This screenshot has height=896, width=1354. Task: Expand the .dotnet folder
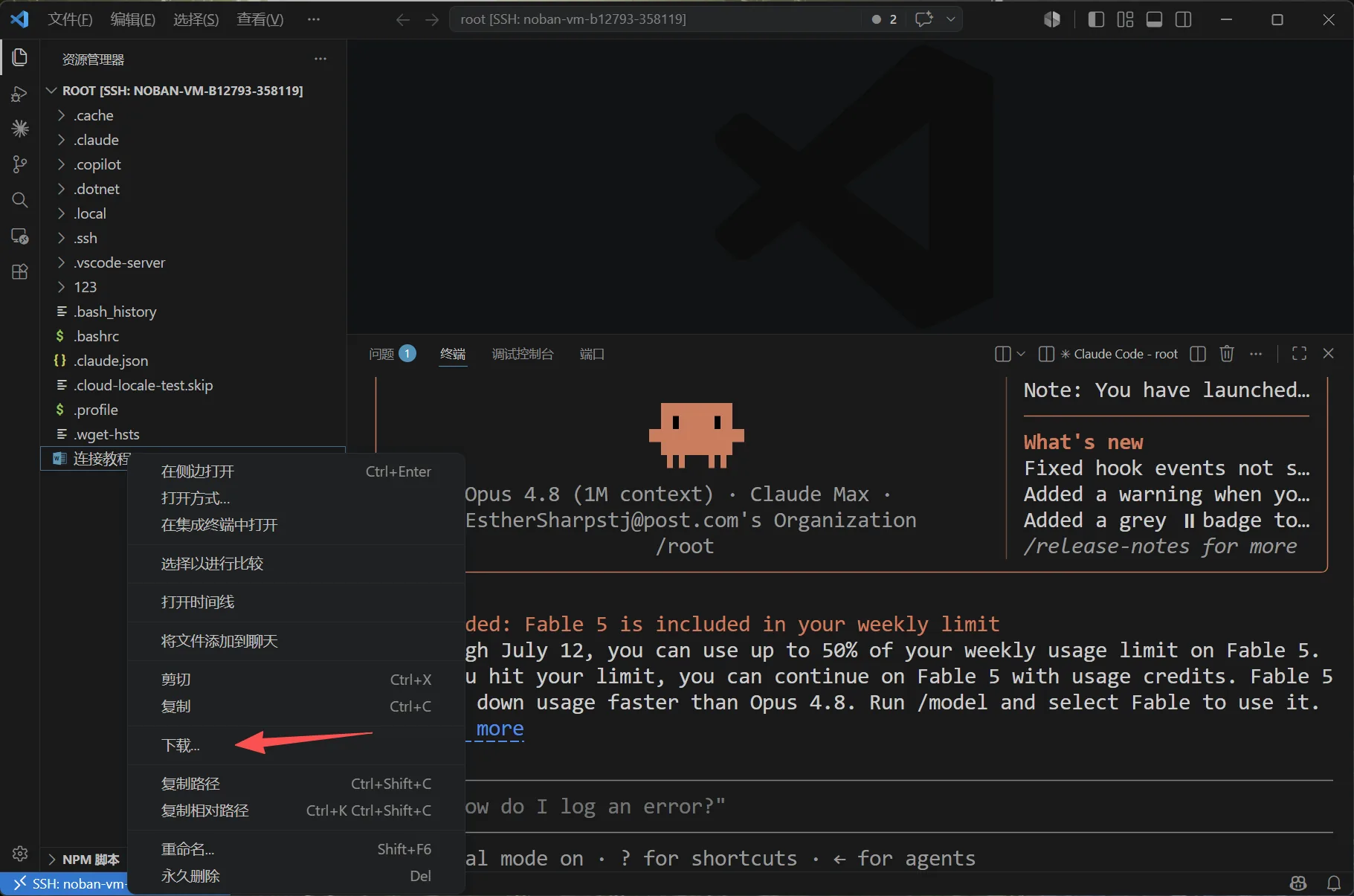[x=193, y=189]
